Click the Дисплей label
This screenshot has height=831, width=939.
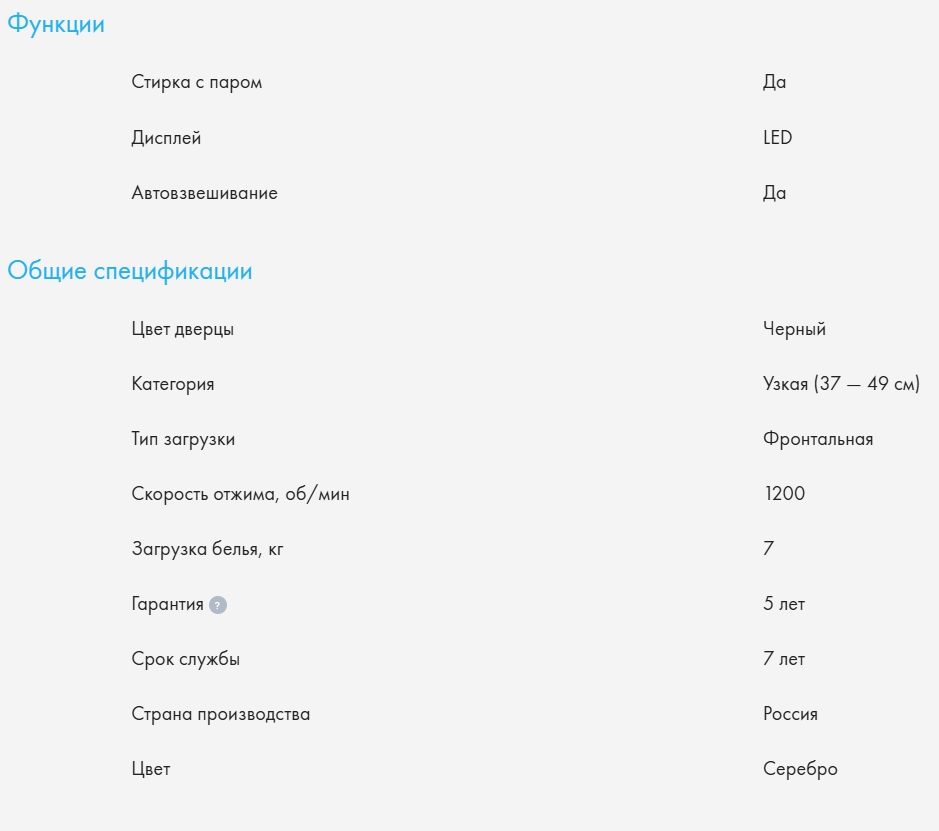tap(166, 138)
